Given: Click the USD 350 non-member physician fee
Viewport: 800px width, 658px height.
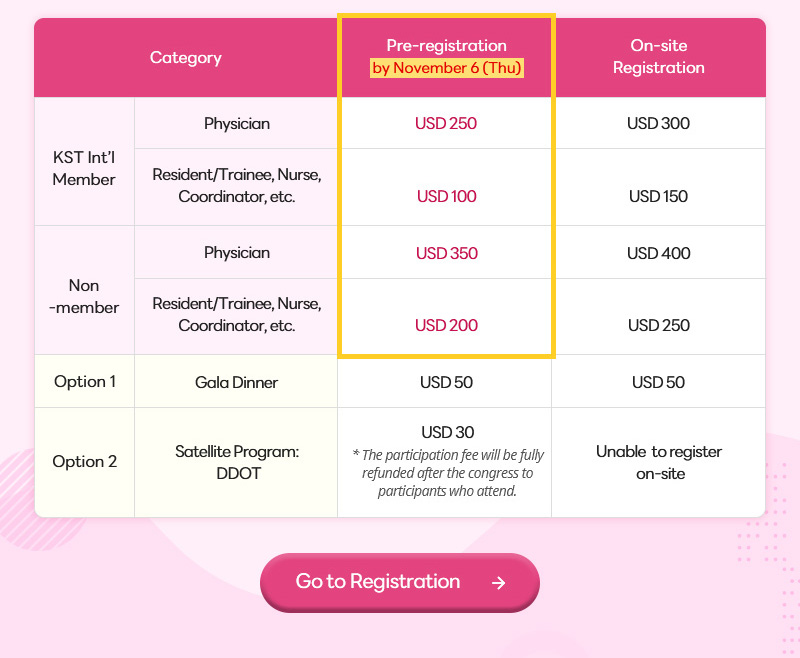Looking at the screenshot, I should pos(446,253).
